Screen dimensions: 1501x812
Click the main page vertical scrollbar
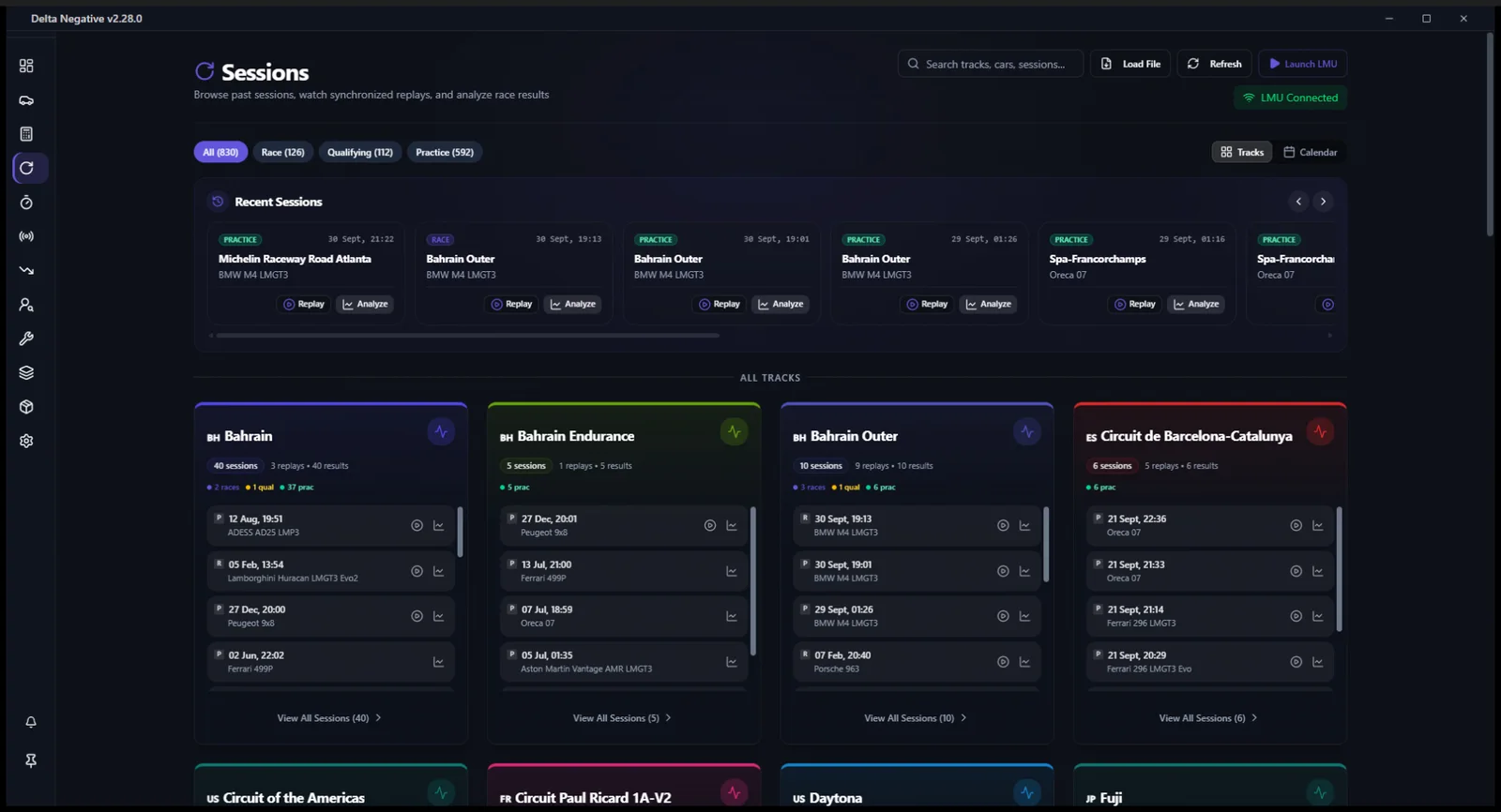pyautogui.click(x=1490, y=134)
